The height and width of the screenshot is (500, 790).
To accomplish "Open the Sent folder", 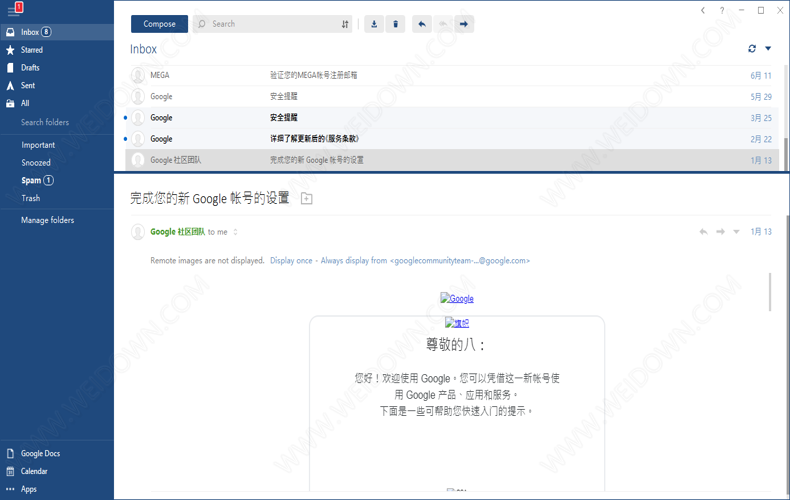I will 57,85.
